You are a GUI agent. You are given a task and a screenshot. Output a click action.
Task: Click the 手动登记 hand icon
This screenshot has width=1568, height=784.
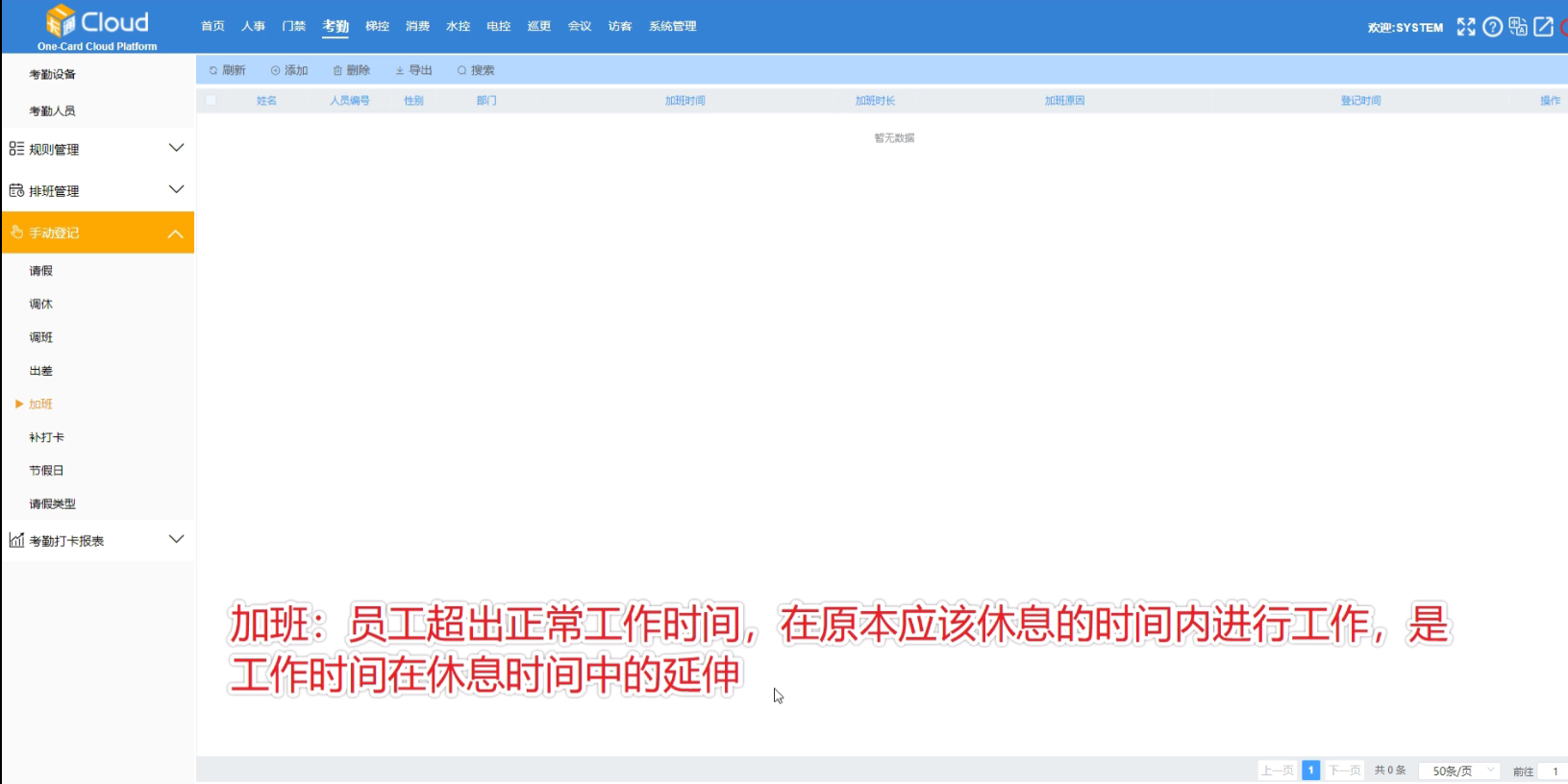(x=16, y=232)
